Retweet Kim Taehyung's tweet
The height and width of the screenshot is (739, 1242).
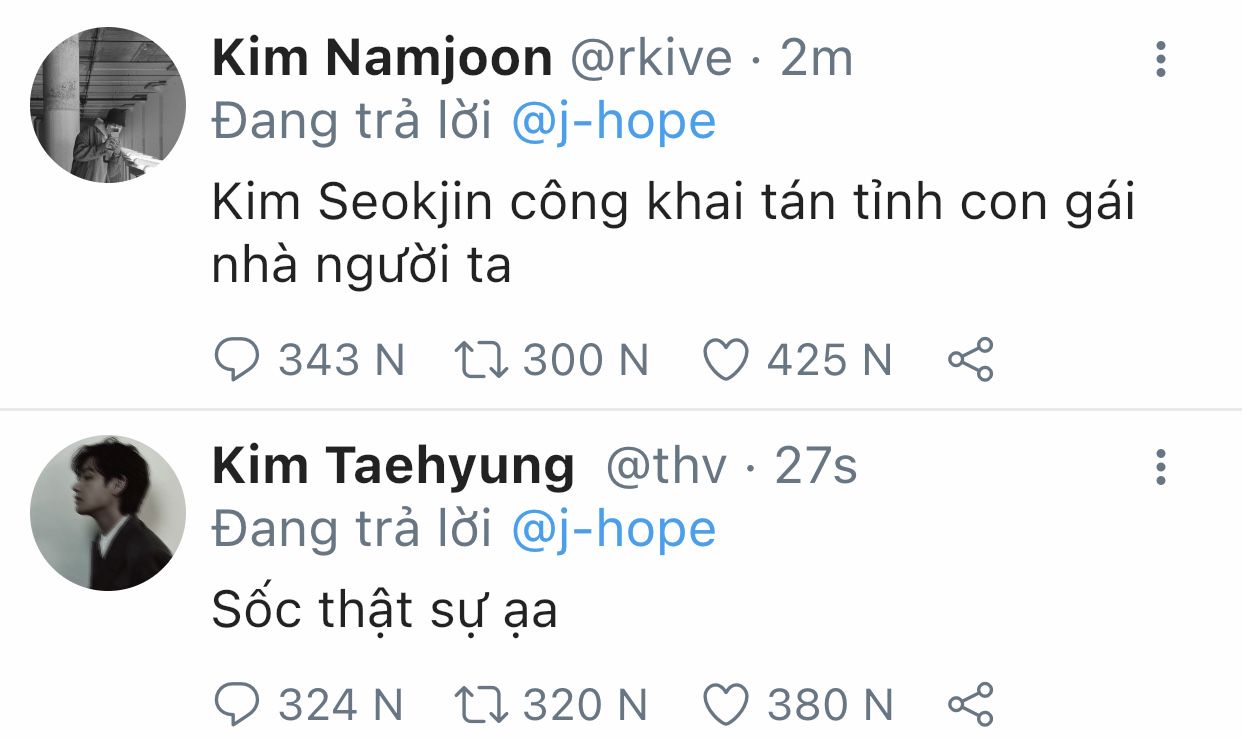click(x=481, y=706)
